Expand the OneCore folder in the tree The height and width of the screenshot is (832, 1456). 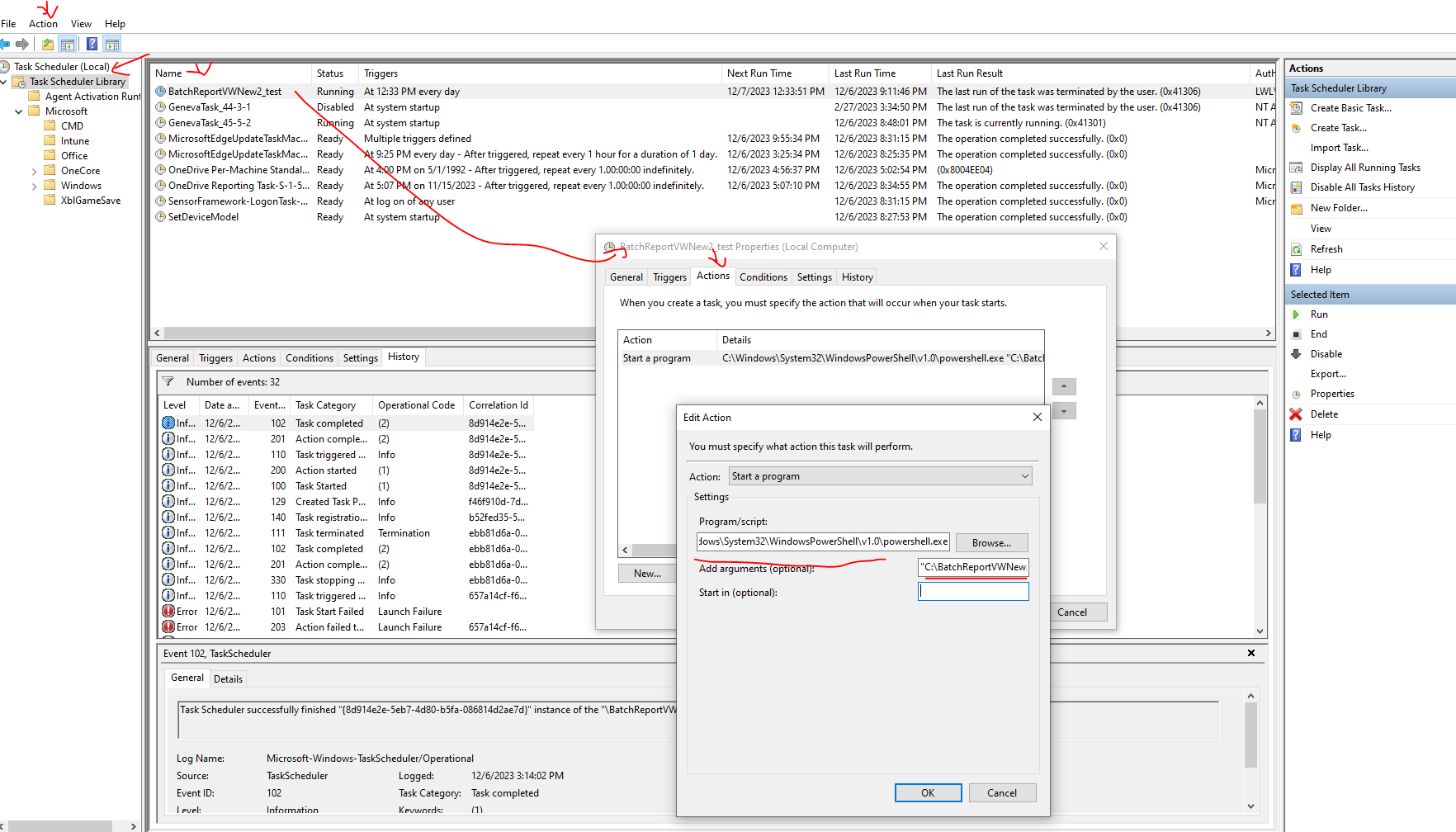pyautogui.click(x=34, y=172)
